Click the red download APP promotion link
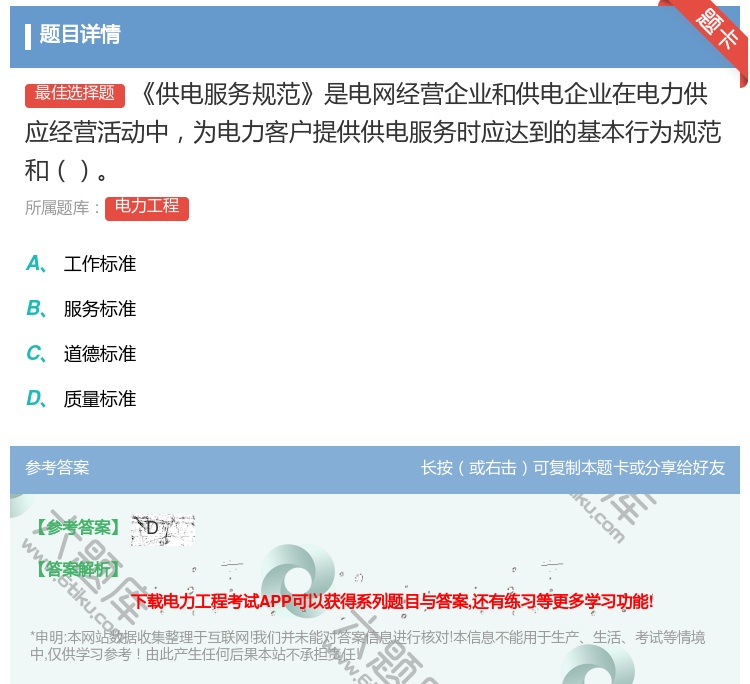This screenshot has height=684, width=750. tap(392, 601)
